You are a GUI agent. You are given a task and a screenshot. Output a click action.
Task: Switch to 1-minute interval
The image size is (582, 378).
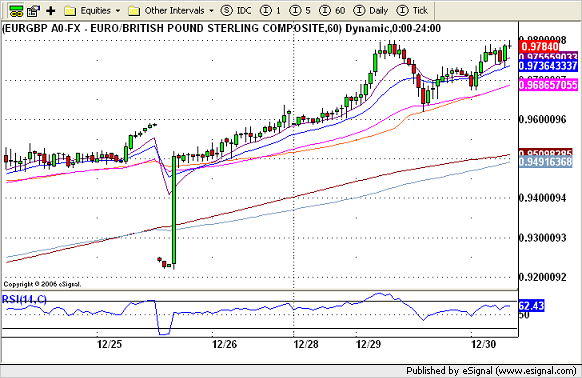[x=270, y=11]
